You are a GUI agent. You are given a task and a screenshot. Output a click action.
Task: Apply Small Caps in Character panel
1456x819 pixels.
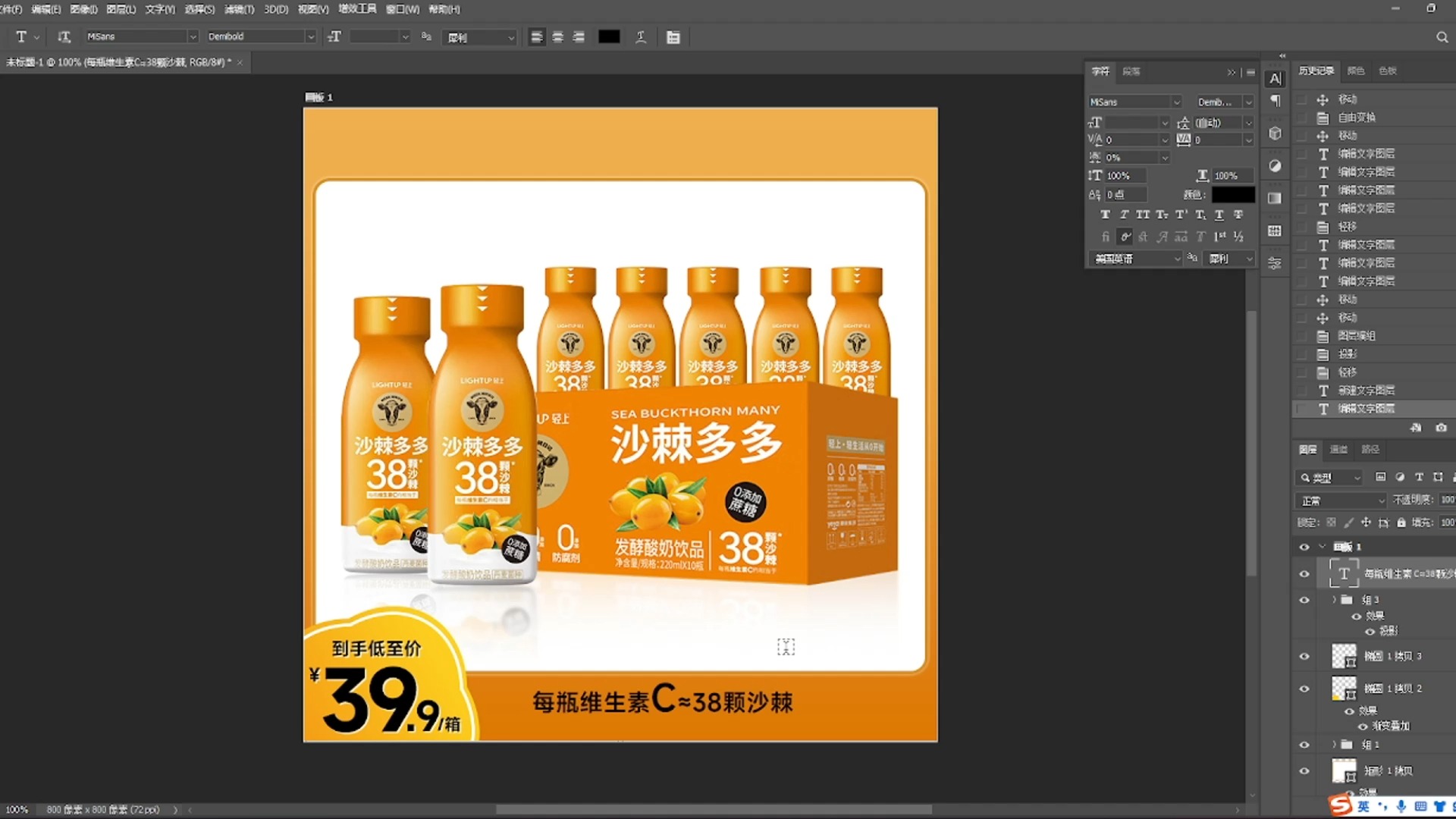pyautogui.click(x=1162, y=215)
